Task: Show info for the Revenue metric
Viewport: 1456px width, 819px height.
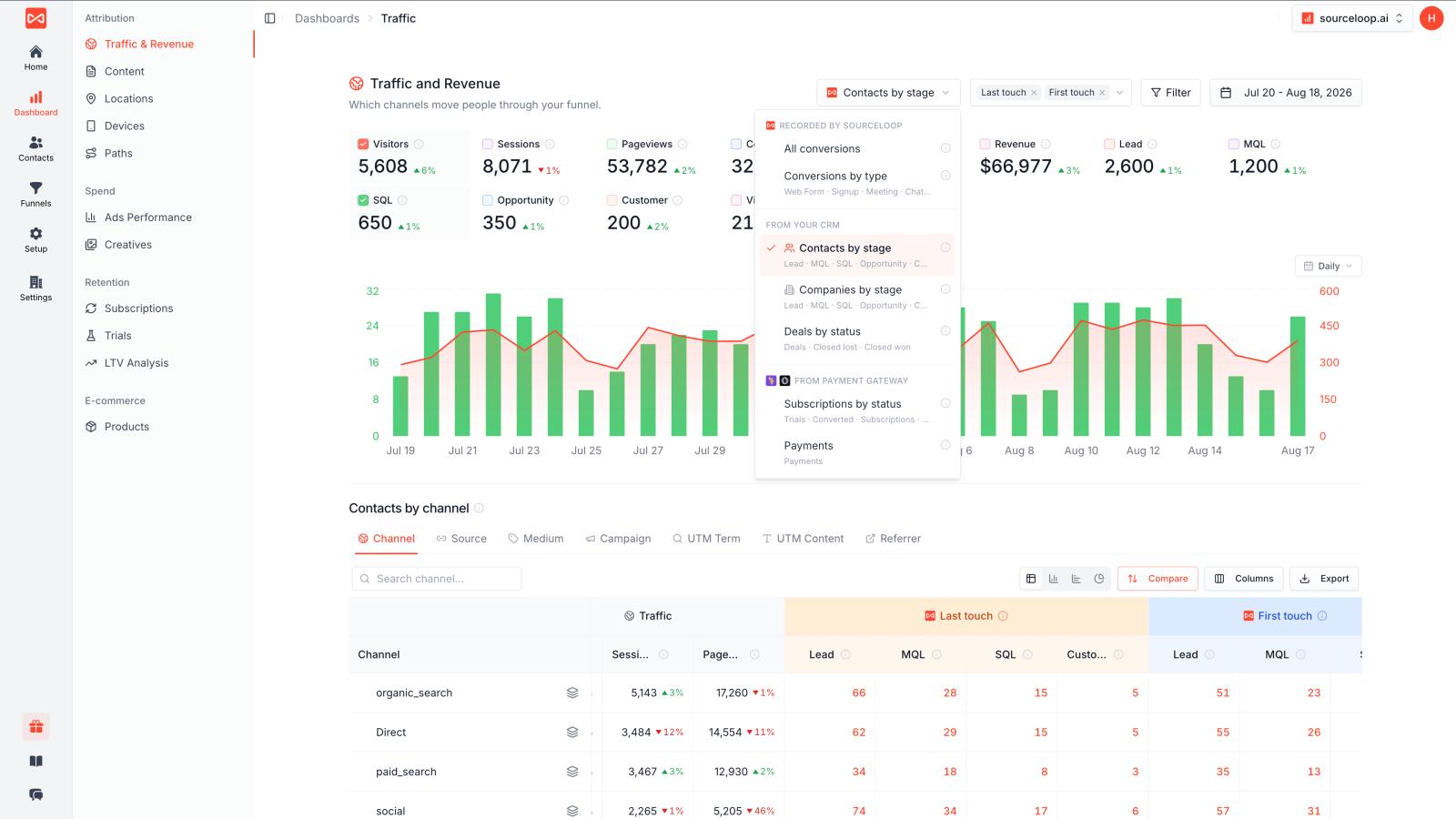Action: 1046,144
